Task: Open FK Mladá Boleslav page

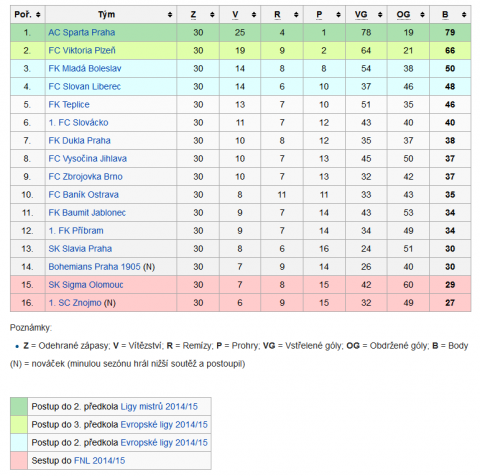Action: (85, 69)
